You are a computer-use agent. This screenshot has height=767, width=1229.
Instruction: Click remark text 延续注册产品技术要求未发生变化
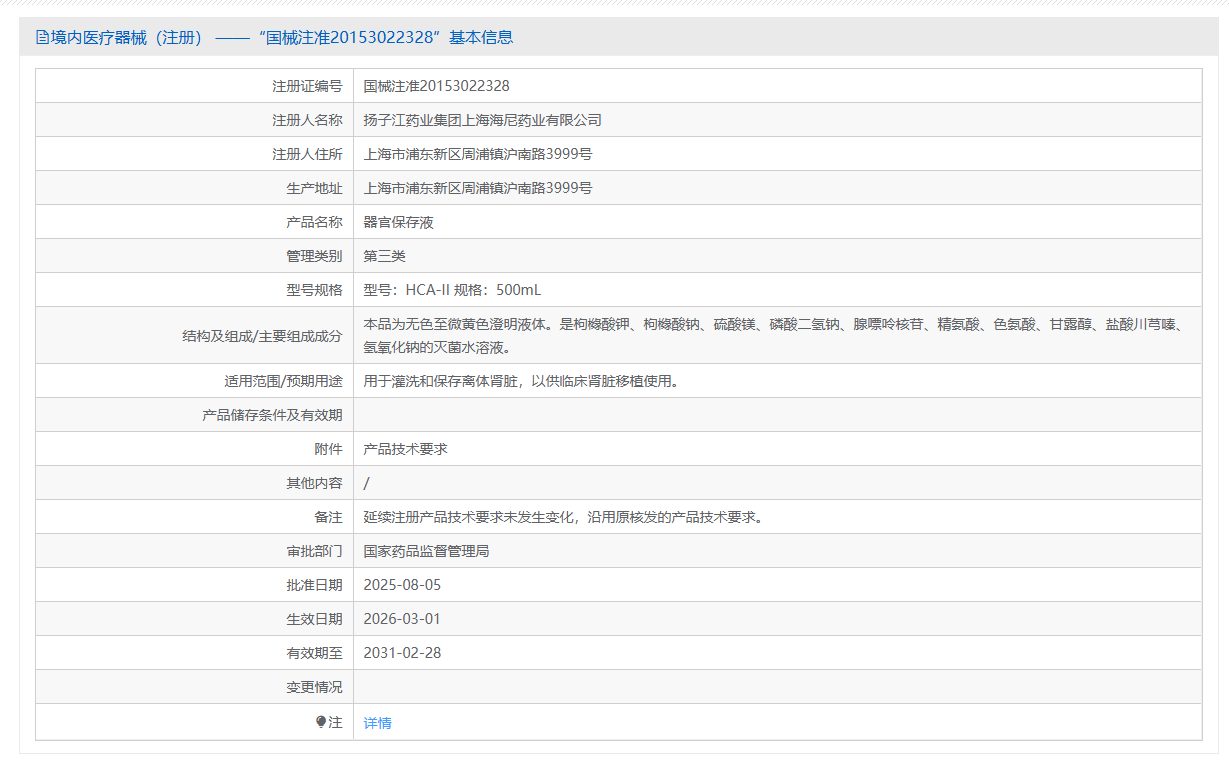click(563, 517)
